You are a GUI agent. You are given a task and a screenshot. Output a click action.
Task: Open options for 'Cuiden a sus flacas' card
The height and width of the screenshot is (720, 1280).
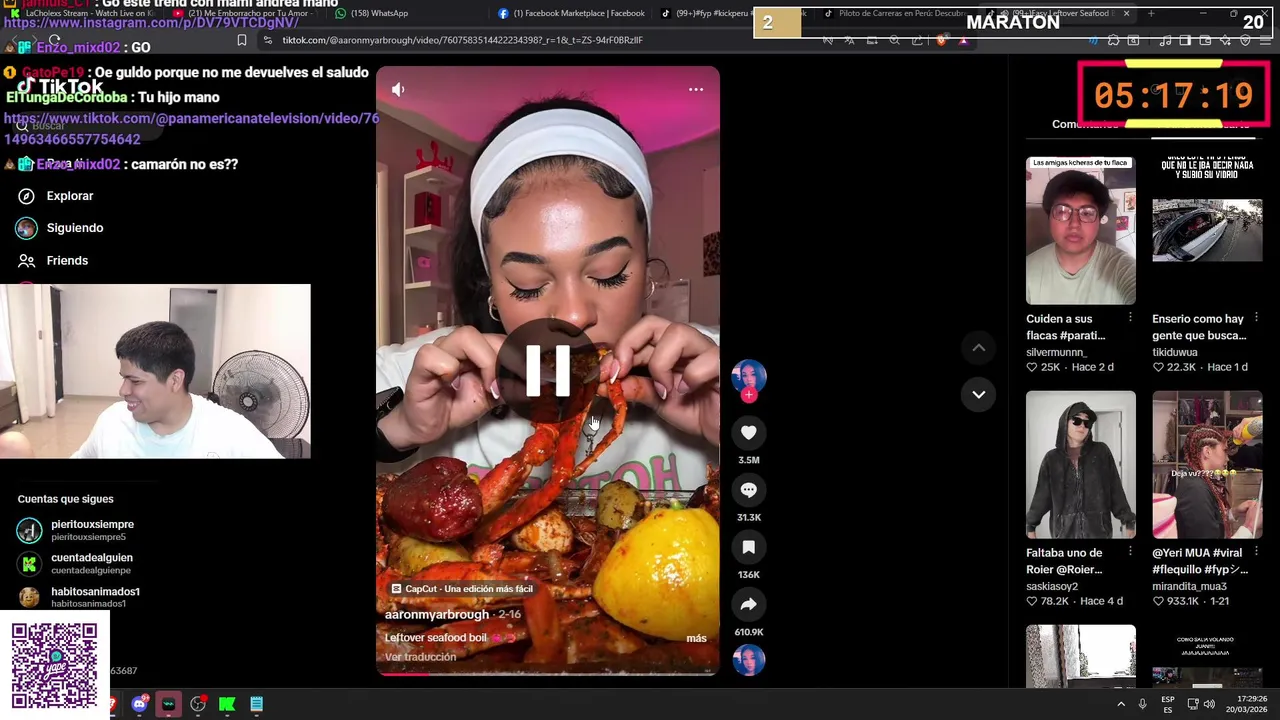coord(1130,318)
